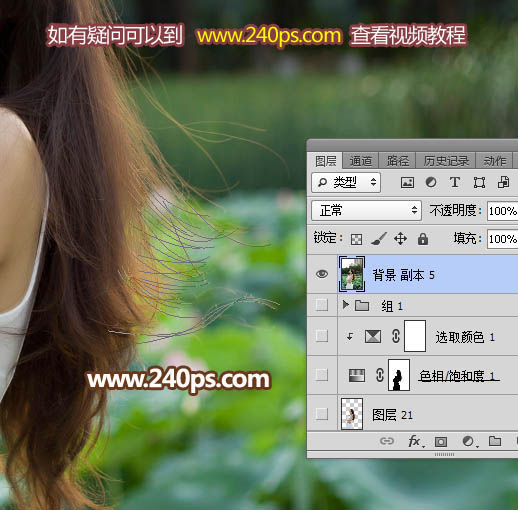Show the 图层 21 layer visibility
This screenshot has width=518, height=510.
(x=322, y=414)
